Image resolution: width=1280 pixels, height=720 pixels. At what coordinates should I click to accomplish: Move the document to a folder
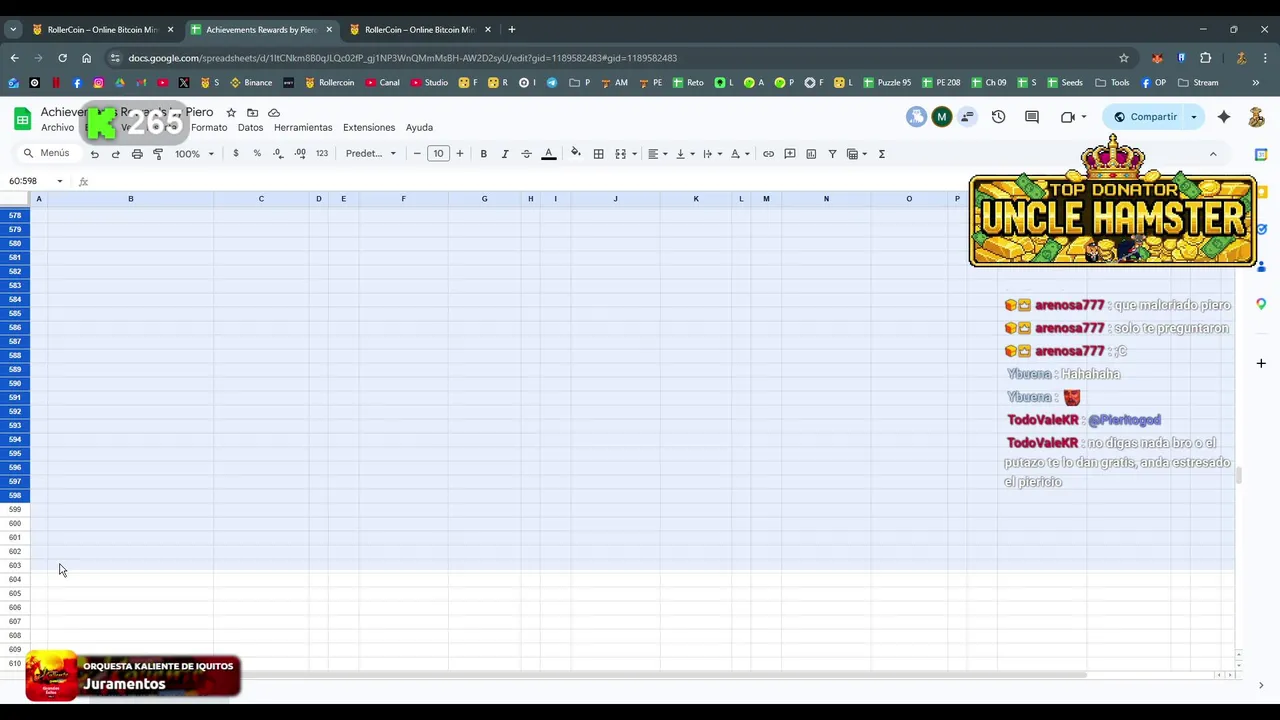pyautogui.click(x=252, y=113)
